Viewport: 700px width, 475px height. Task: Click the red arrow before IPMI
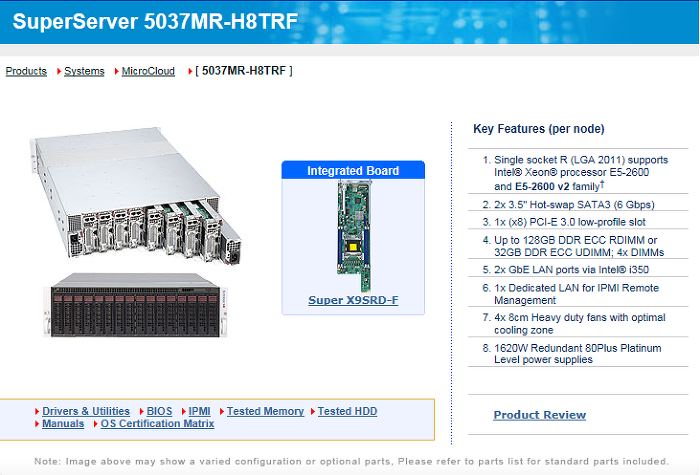click(x=183, y=412)
